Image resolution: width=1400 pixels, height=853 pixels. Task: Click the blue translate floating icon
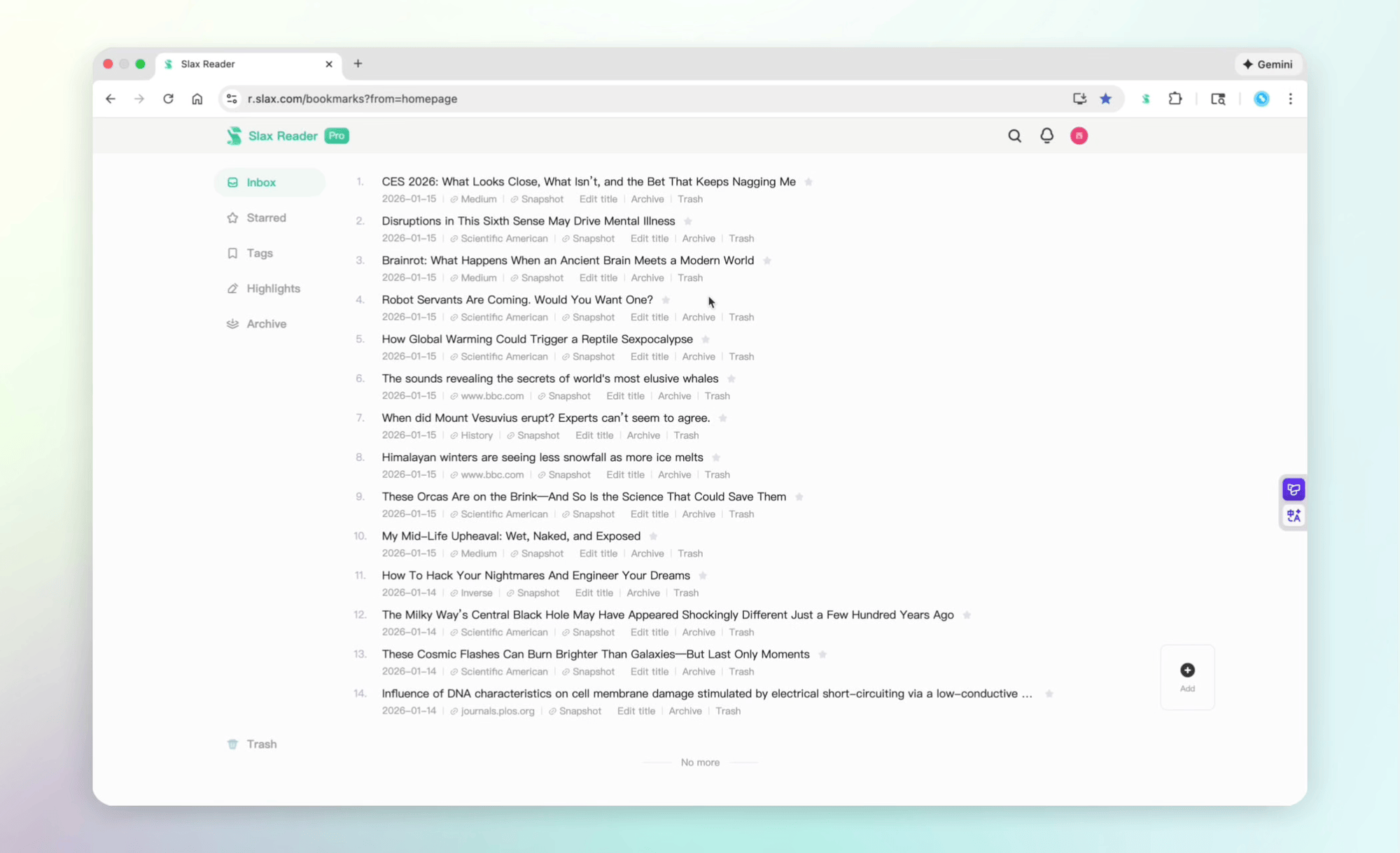pos(1294,516)
